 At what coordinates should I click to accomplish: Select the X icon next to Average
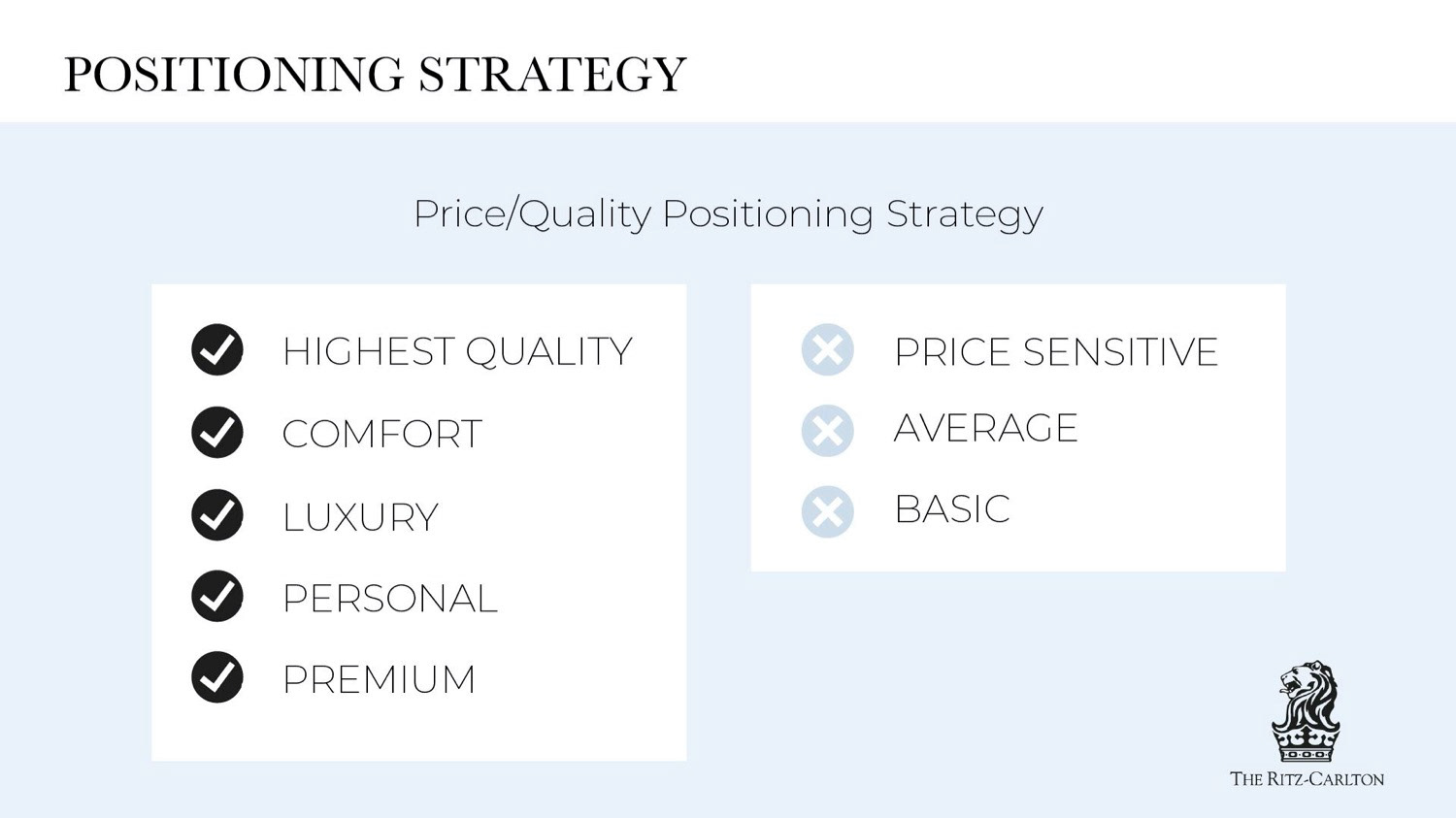[827, 431]
